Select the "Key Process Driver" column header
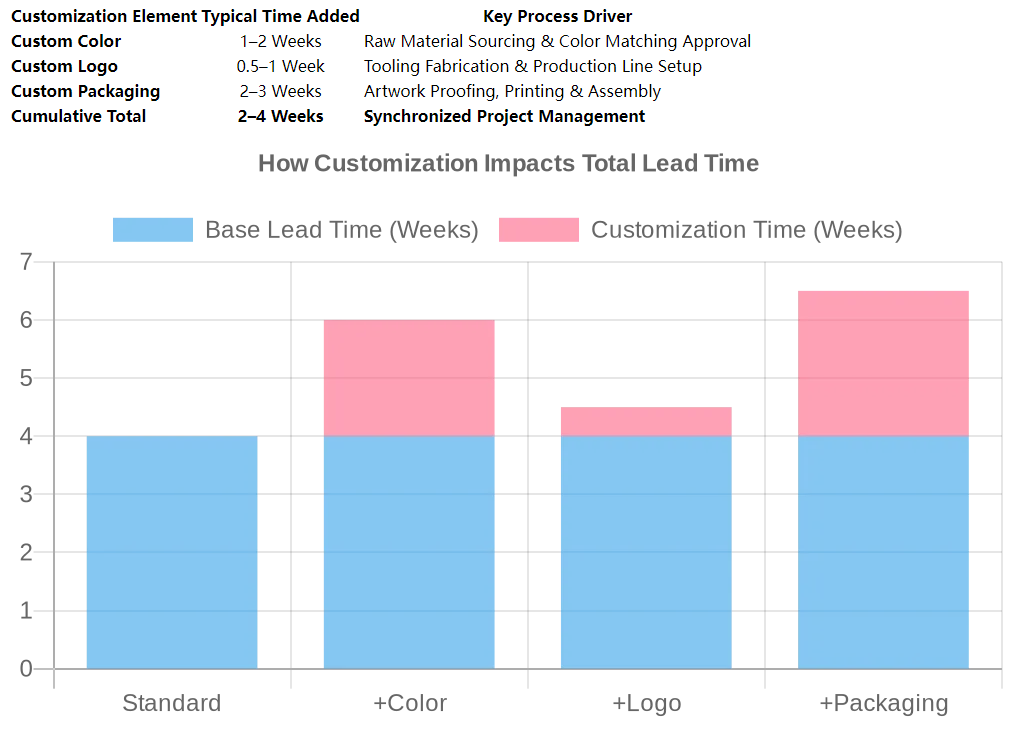Image resolution: width=1031 pixels, height=747 pixels. 557,16
